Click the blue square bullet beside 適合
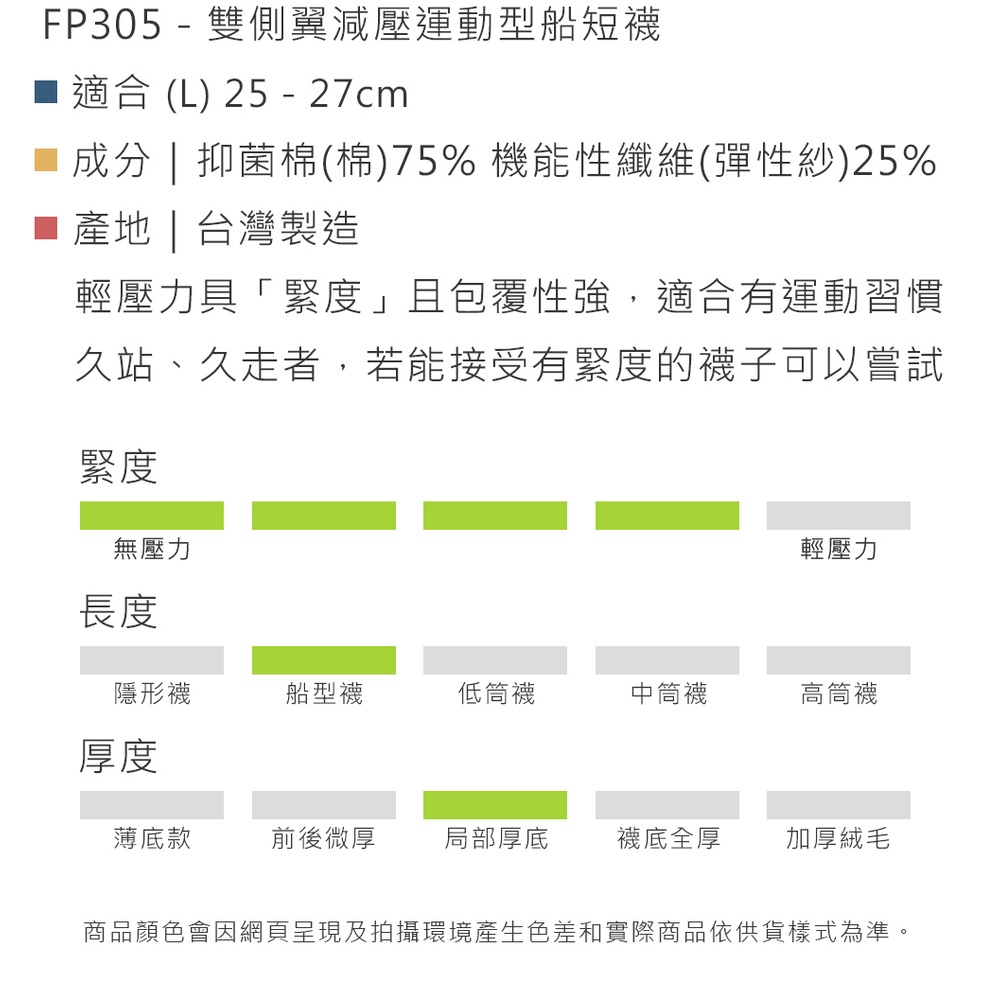 click(x=45, y=92)
